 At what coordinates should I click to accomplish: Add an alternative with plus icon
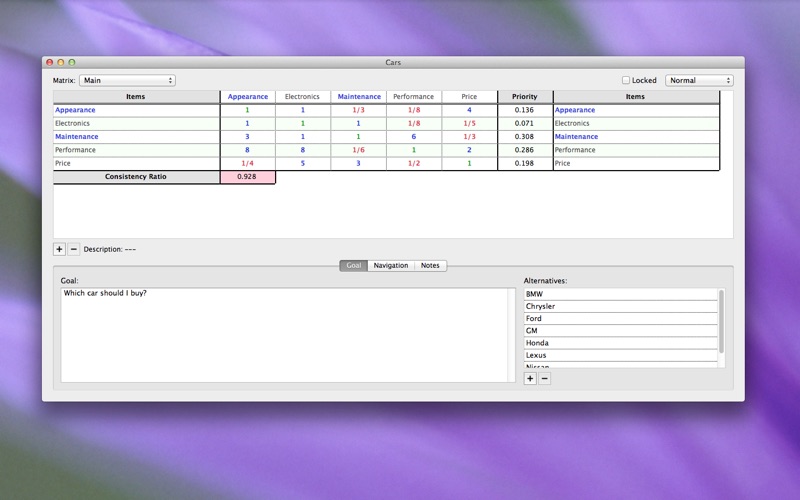[x=530, y=379]
